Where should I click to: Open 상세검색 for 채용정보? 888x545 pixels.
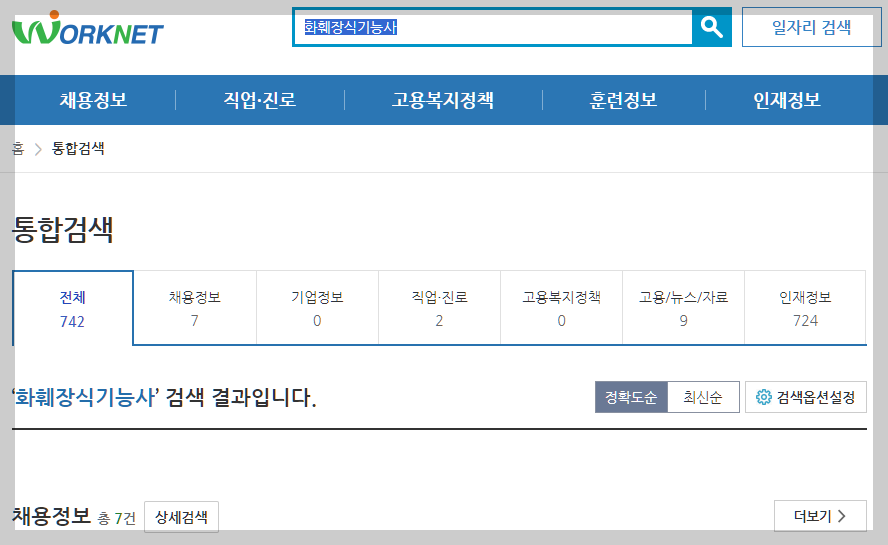pos(181,517)
